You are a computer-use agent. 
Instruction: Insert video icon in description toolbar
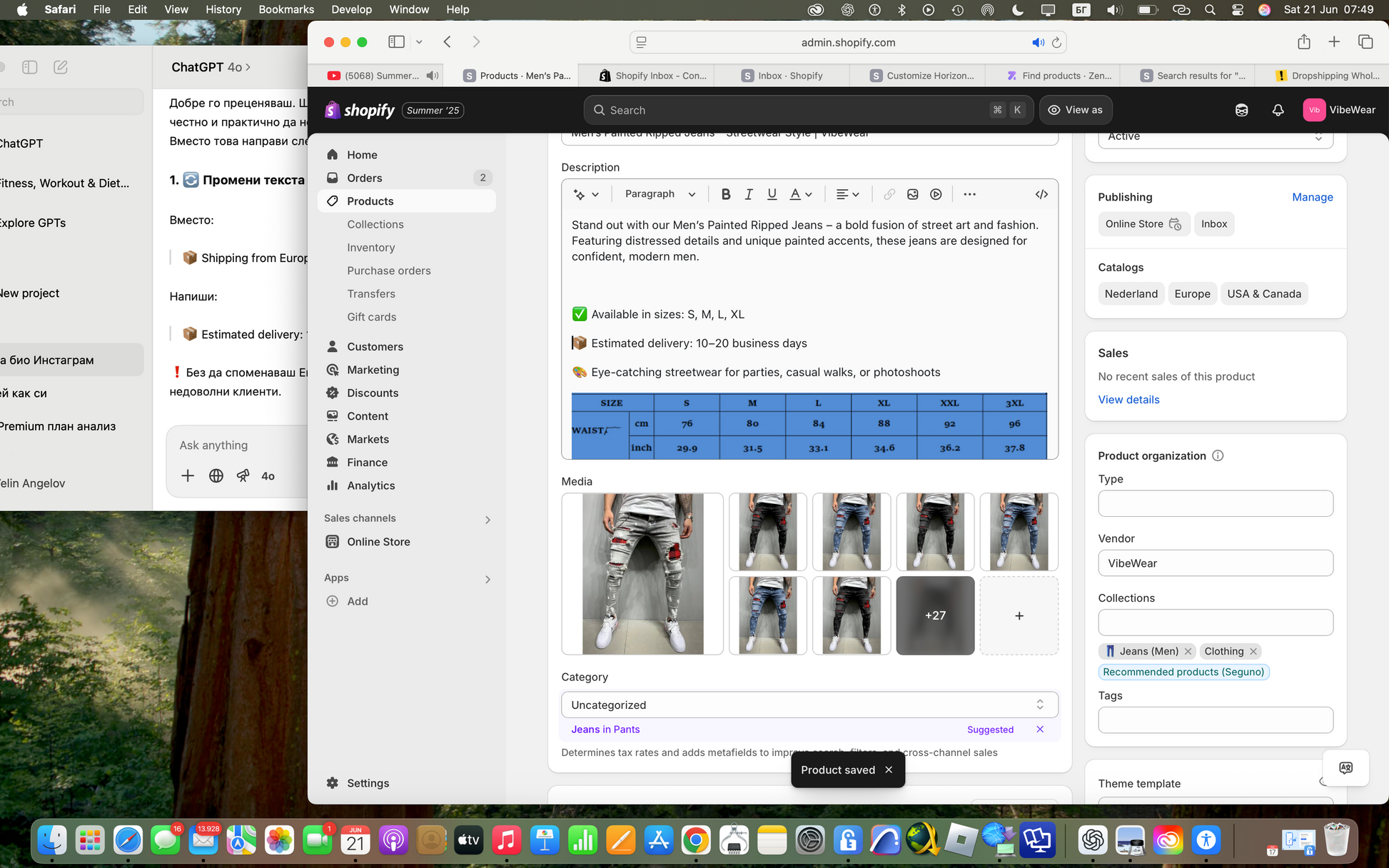(x=936, y=194)
